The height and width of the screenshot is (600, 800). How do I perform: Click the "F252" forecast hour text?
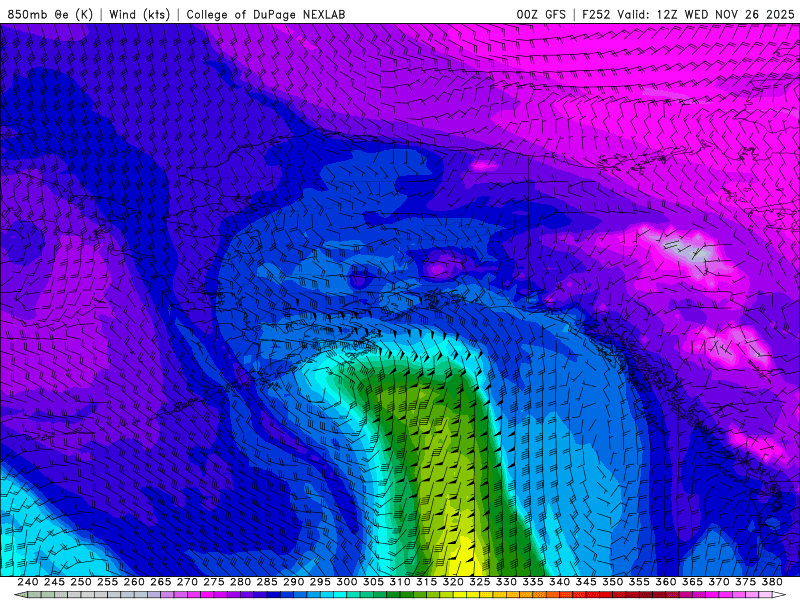[x=596, y=14]
